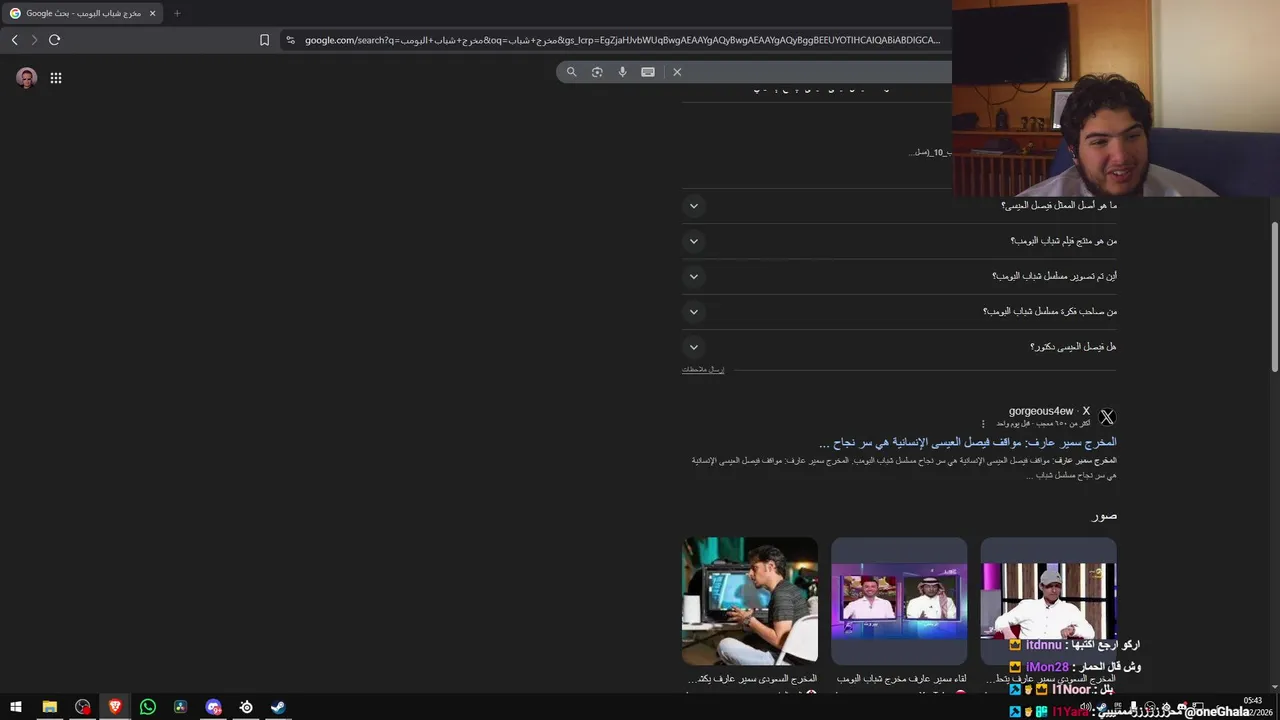The height and width of the screenshot is (720, 1280).
Task: Select the Google search results tab
Action: [x=84, y=13]
